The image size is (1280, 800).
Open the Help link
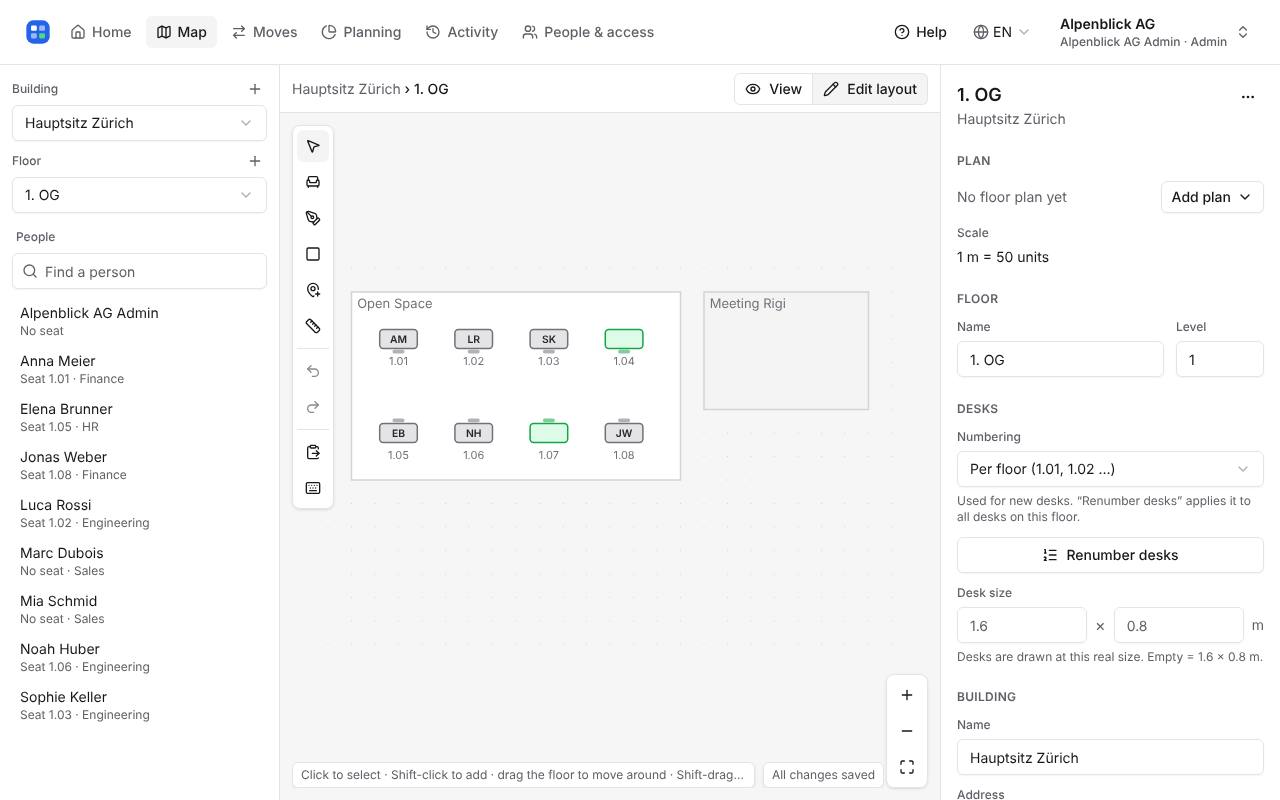[920, 32]
